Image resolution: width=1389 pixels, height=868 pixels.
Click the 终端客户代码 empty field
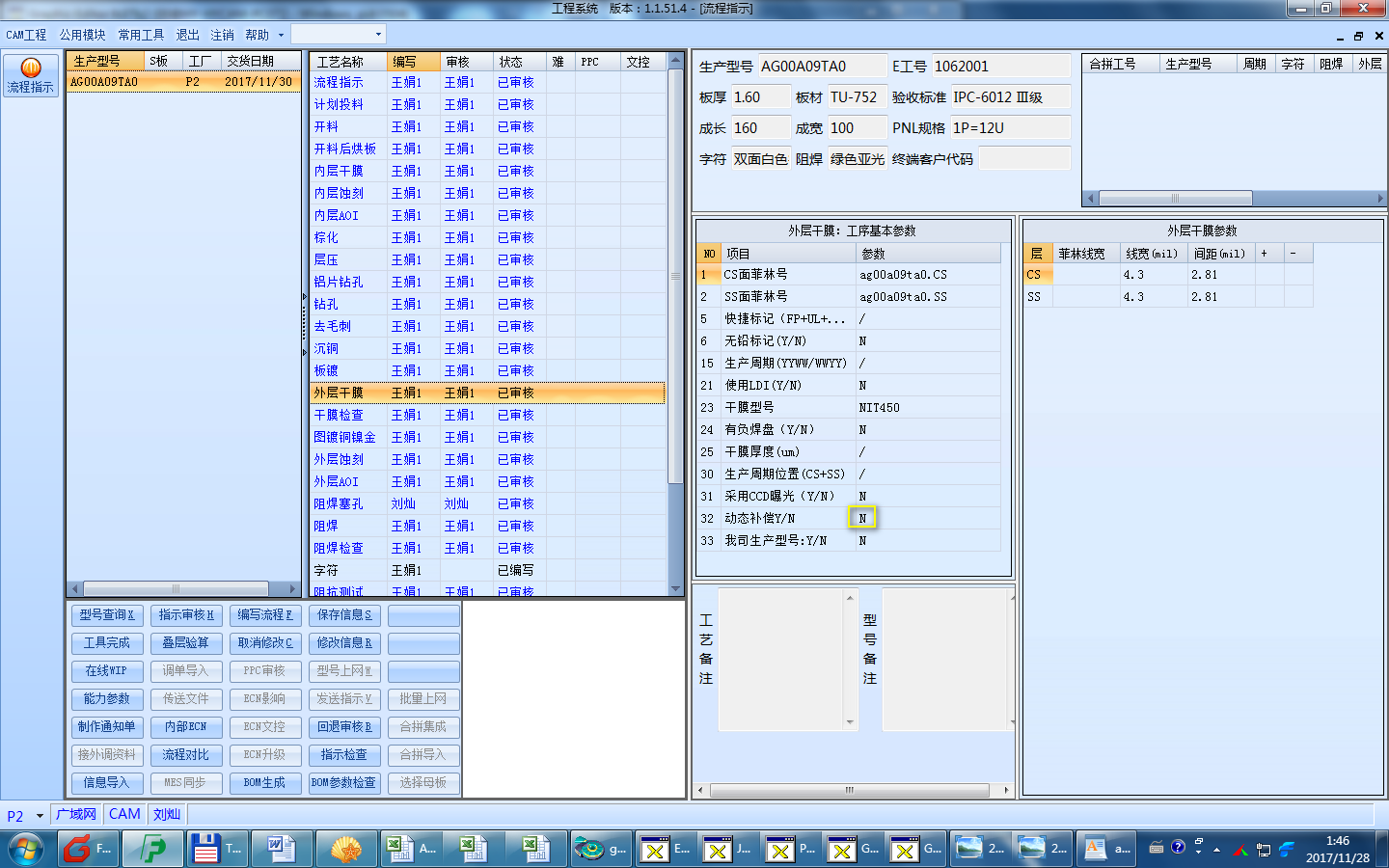pyautogui.click(x=1024, y=159)
